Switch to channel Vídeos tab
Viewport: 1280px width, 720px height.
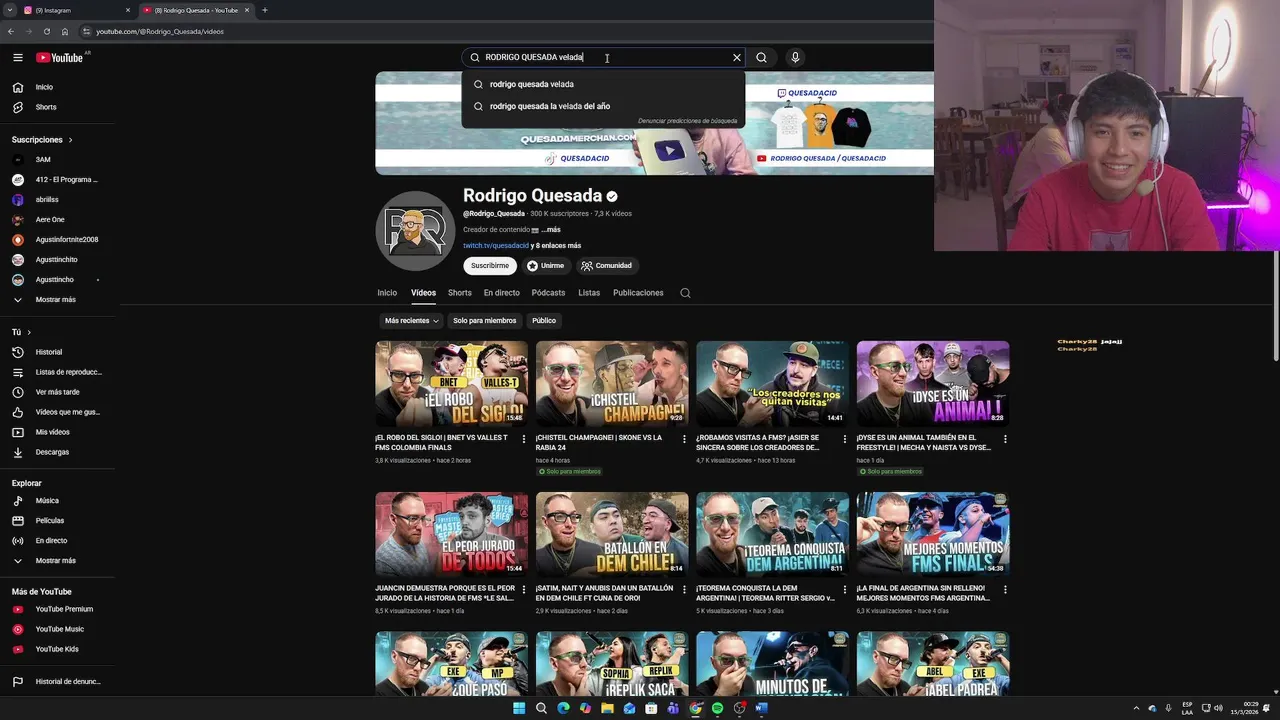click(423, 293)
